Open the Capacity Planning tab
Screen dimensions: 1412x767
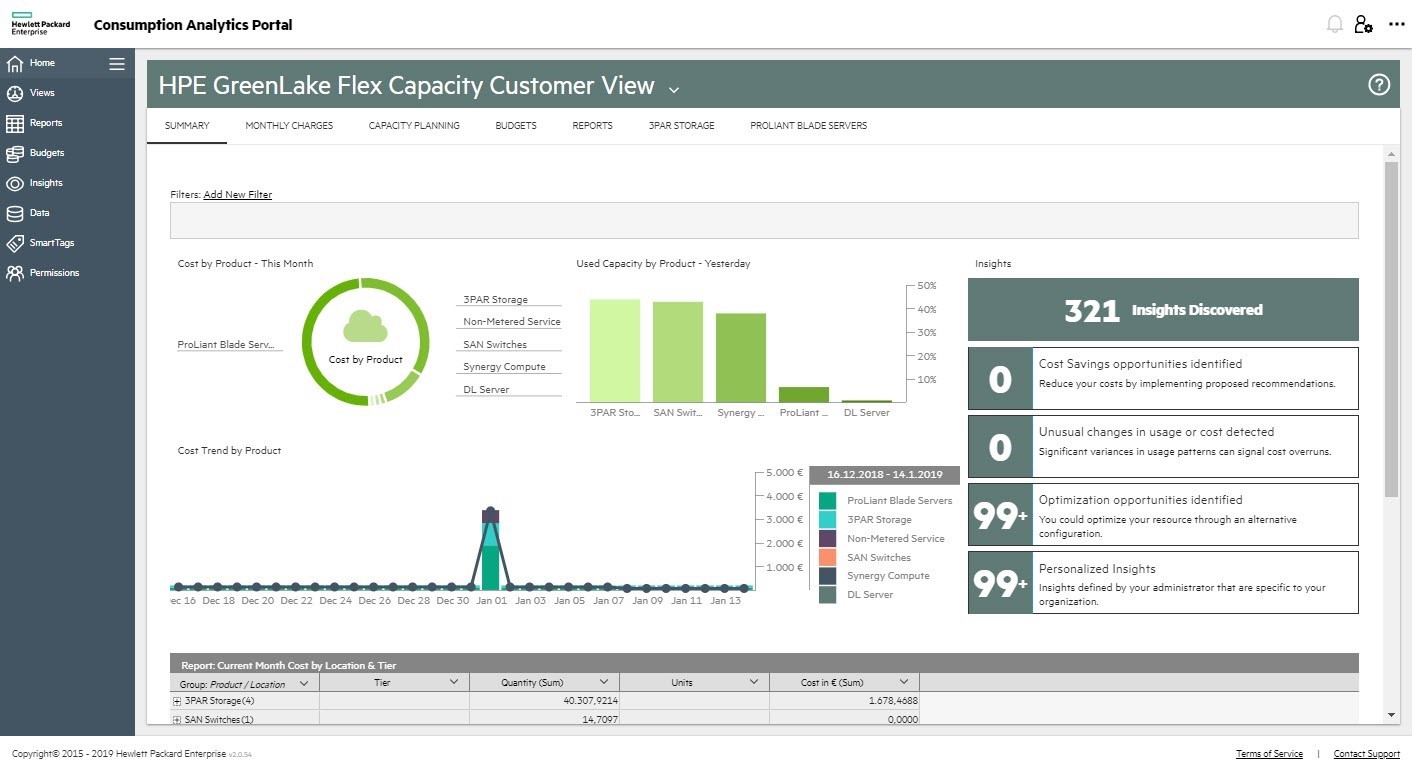coord(414,126)
